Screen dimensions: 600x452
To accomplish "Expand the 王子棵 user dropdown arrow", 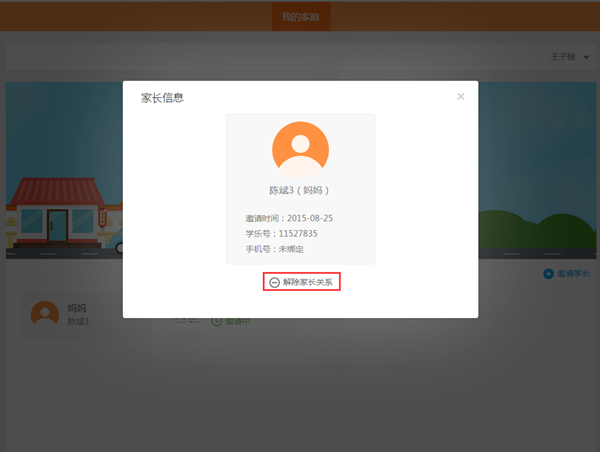I will tap(585, 58).
